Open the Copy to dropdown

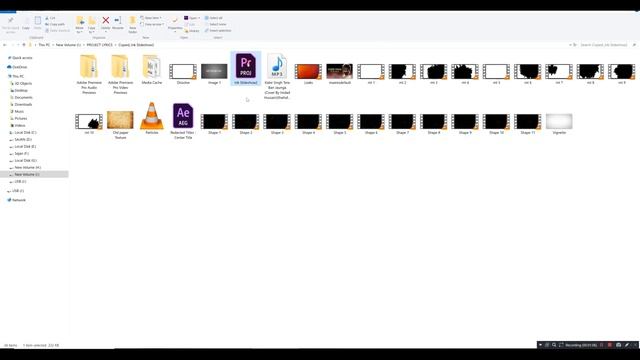92,24
